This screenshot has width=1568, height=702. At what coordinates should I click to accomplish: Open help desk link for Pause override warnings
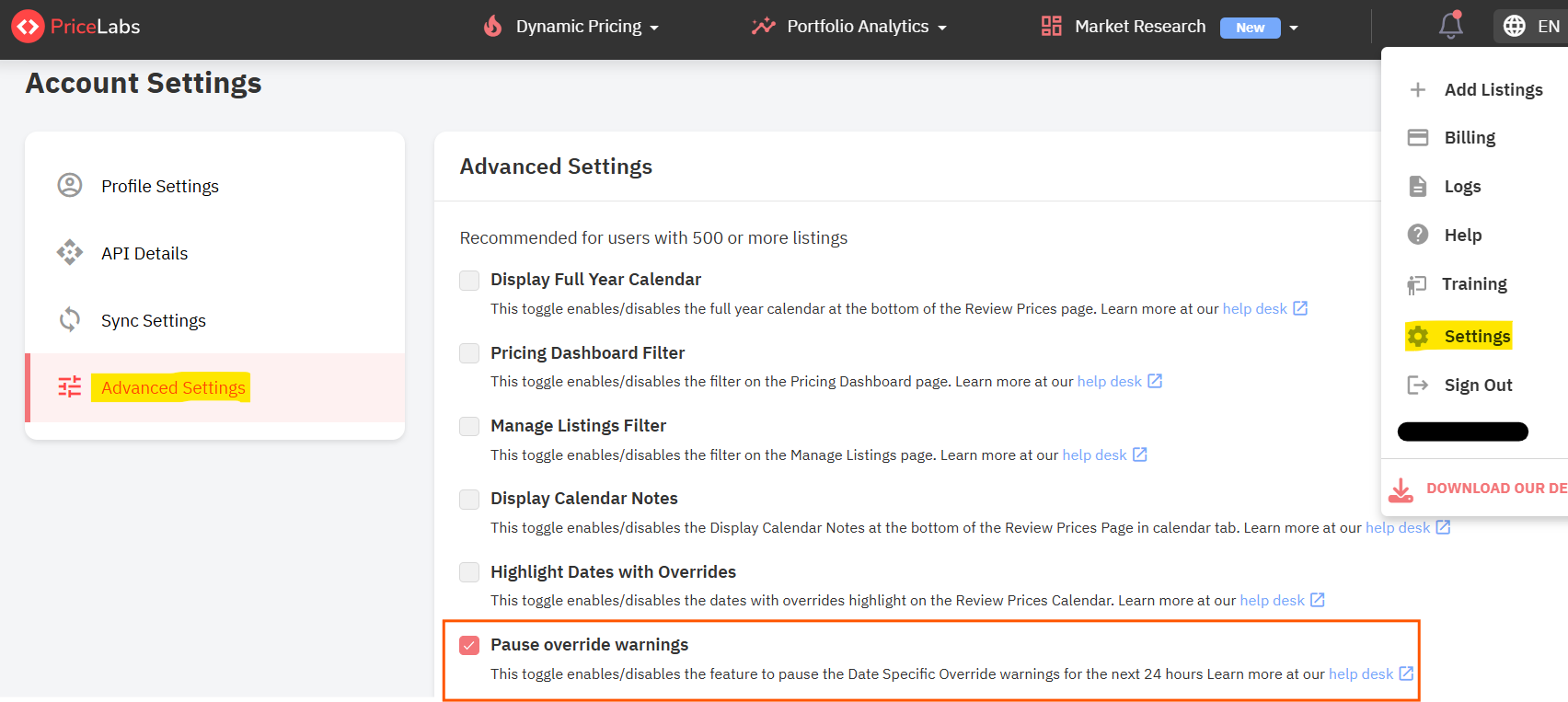pos(1371,674)
